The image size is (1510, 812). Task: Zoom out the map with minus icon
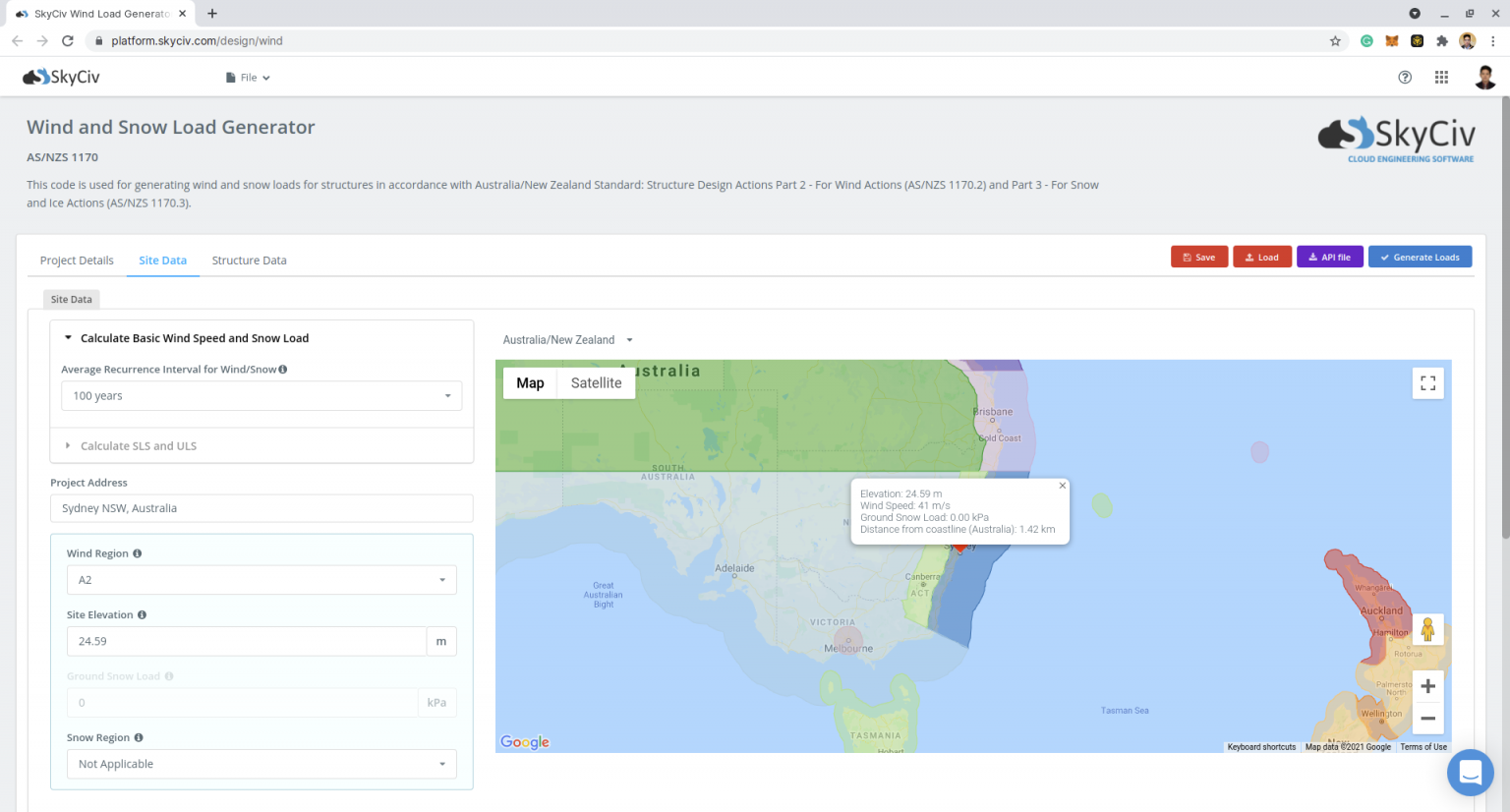click(x=1427, y=719)
